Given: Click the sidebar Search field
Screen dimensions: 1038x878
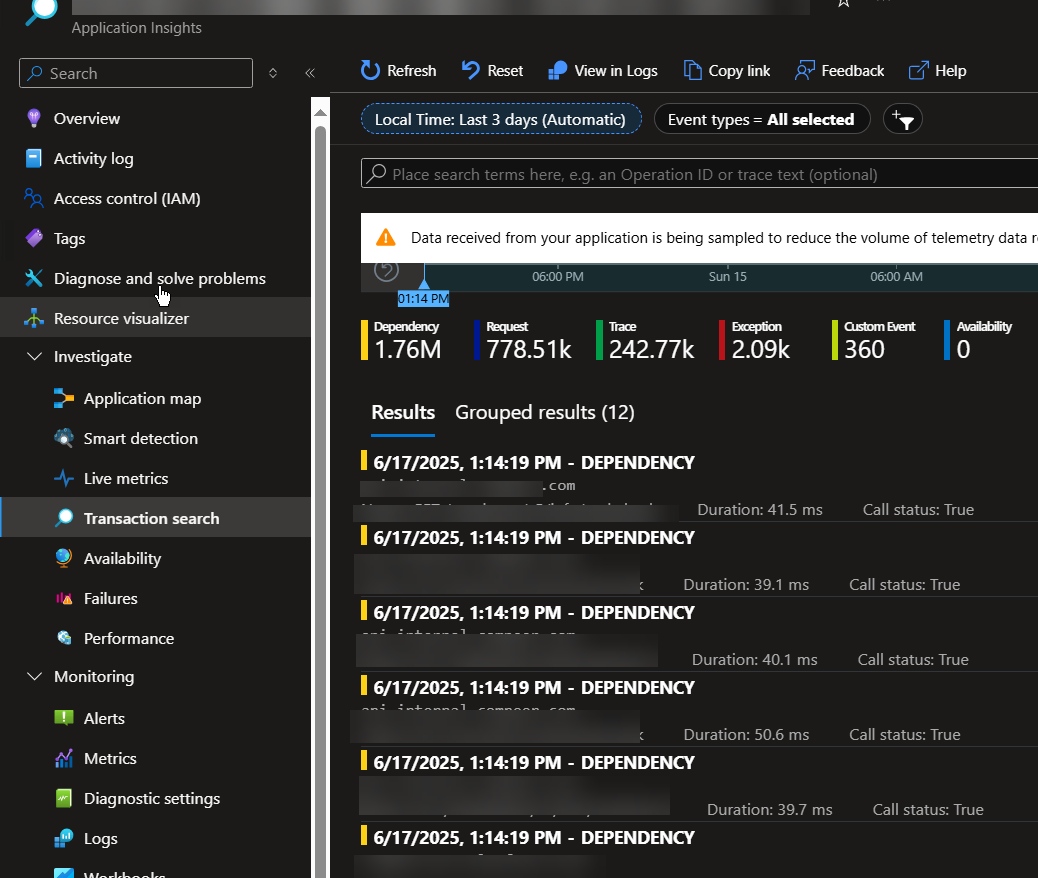Looking at the screenshot, I should [136, 73].
